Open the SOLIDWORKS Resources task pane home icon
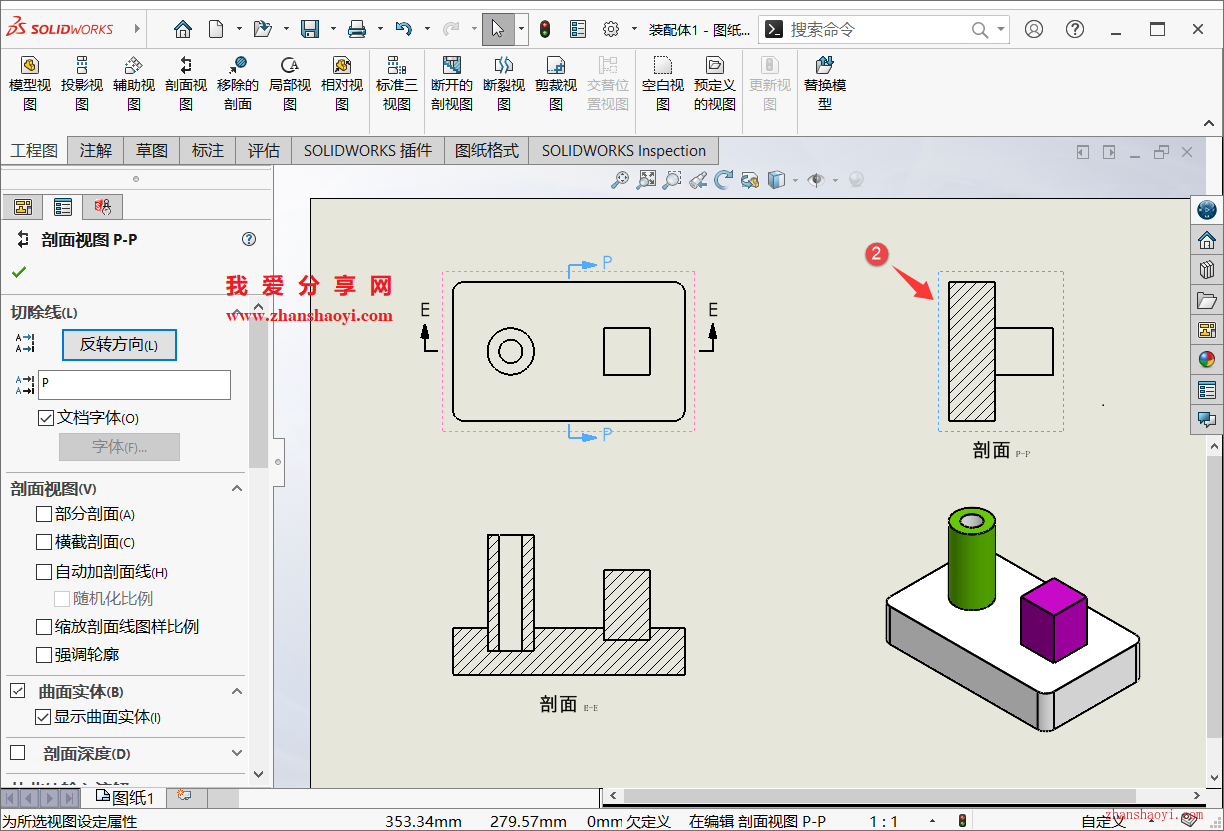1224x831 pixels. pos(1207,240)
